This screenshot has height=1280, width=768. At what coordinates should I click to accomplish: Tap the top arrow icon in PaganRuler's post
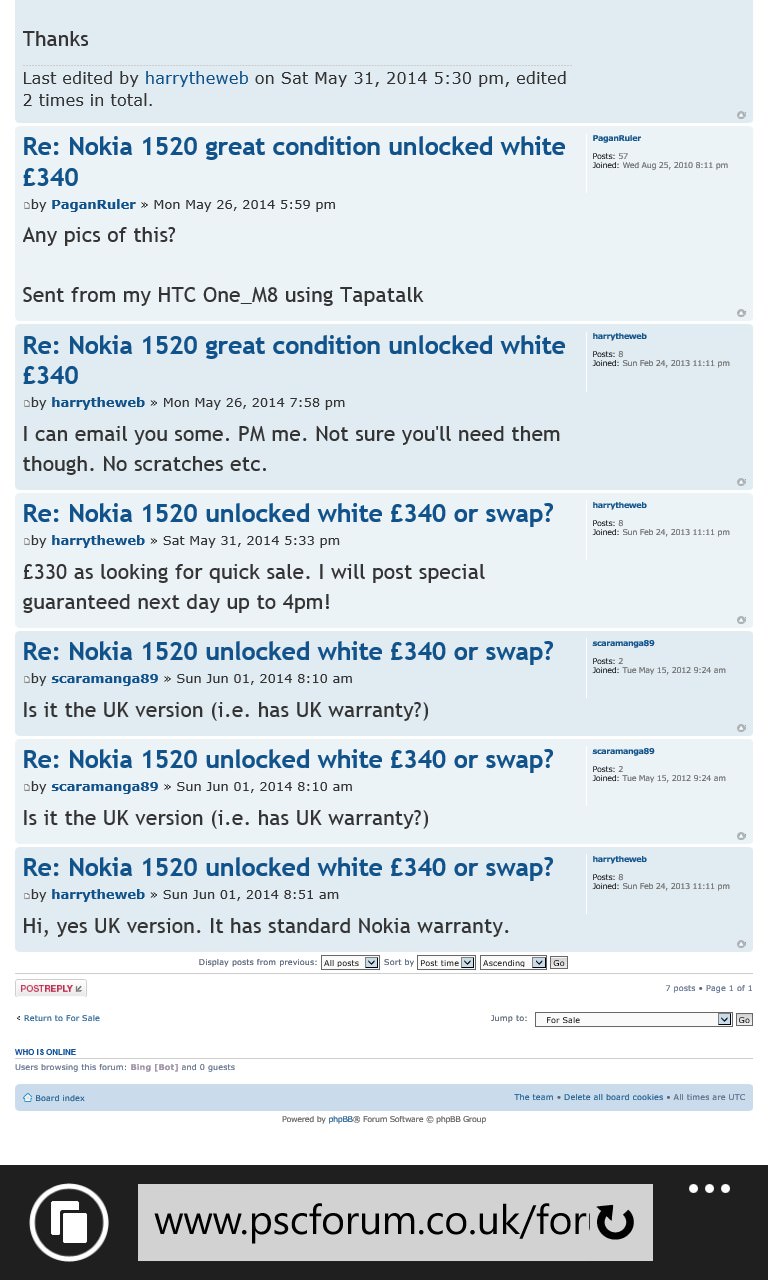pos(741,313)
